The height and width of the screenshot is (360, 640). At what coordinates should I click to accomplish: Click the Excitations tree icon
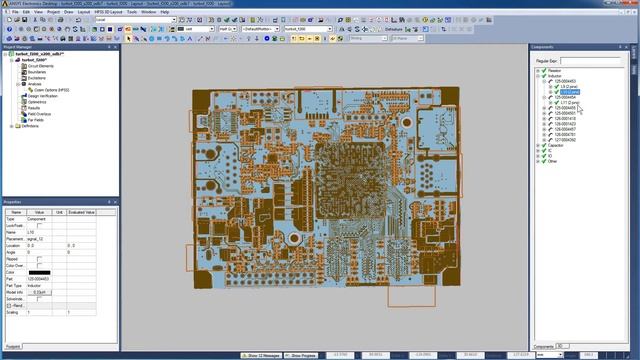pyautogui.click(x=24, y=78)
